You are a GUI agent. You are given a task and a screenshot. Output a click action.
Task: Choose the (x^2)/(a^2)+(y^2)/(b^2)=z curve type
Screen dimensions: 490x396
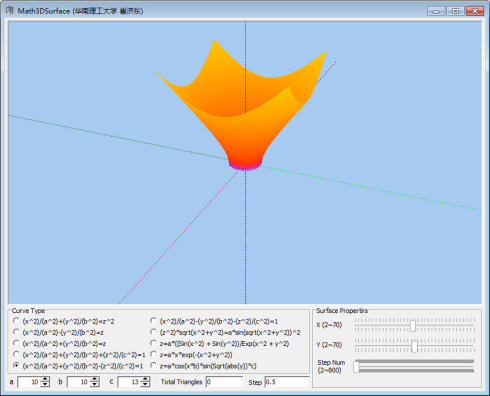16,343
